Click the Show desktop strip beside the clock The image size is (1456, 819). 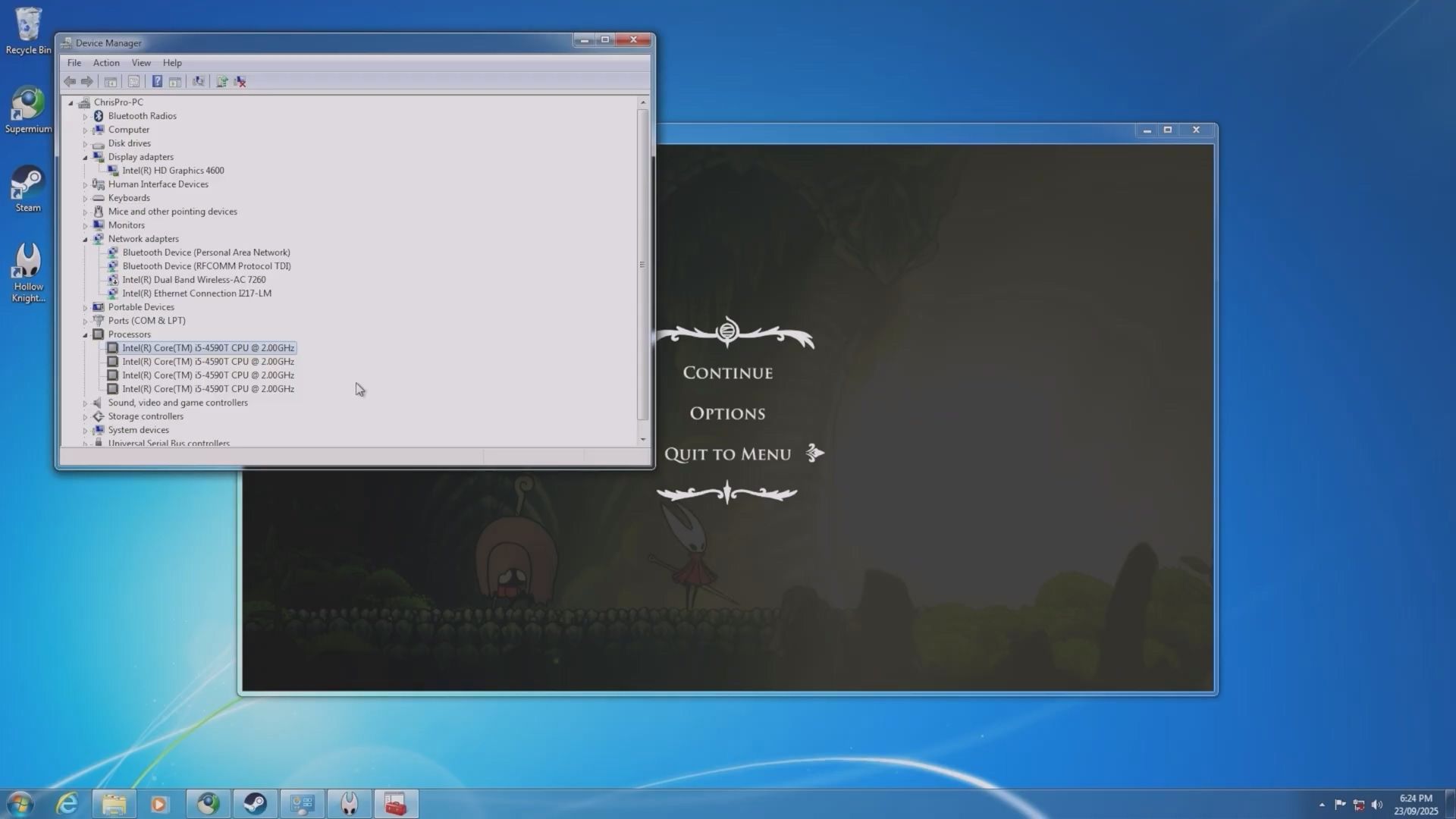[x=1450, y=804]
